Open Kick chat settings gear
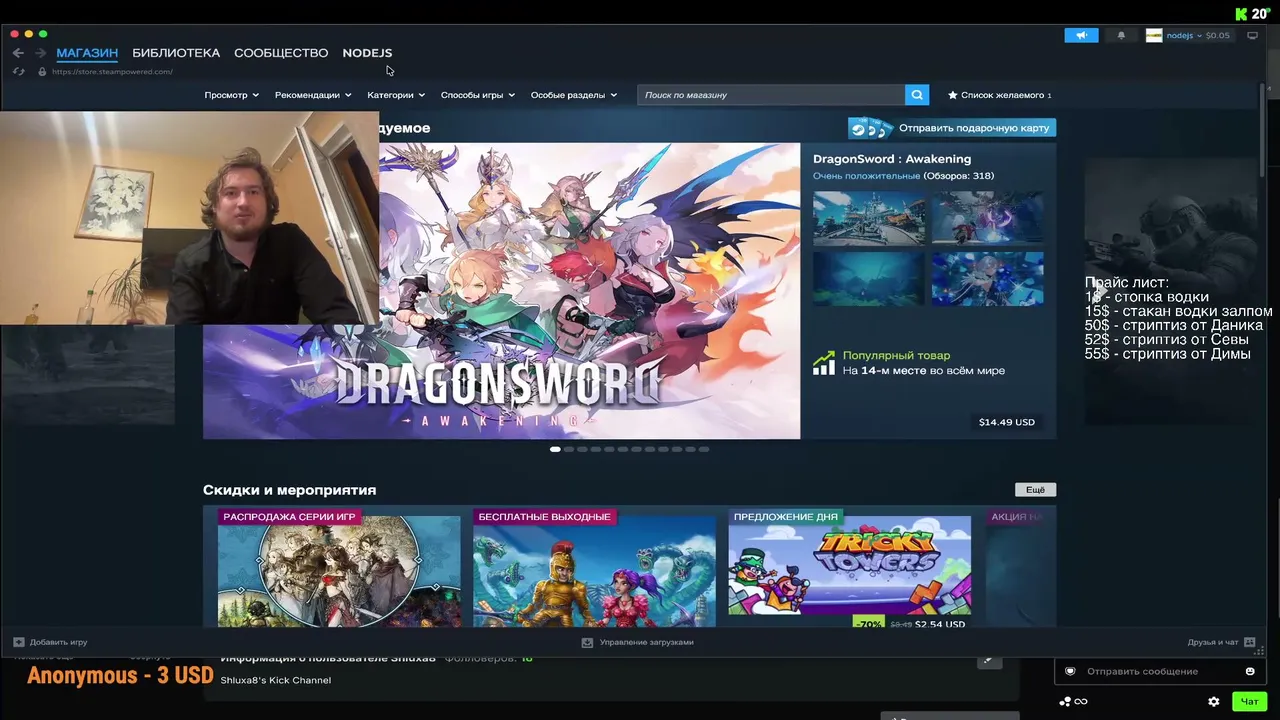The width and height of the screenshot is (1280, 720). pos(1214,702)
